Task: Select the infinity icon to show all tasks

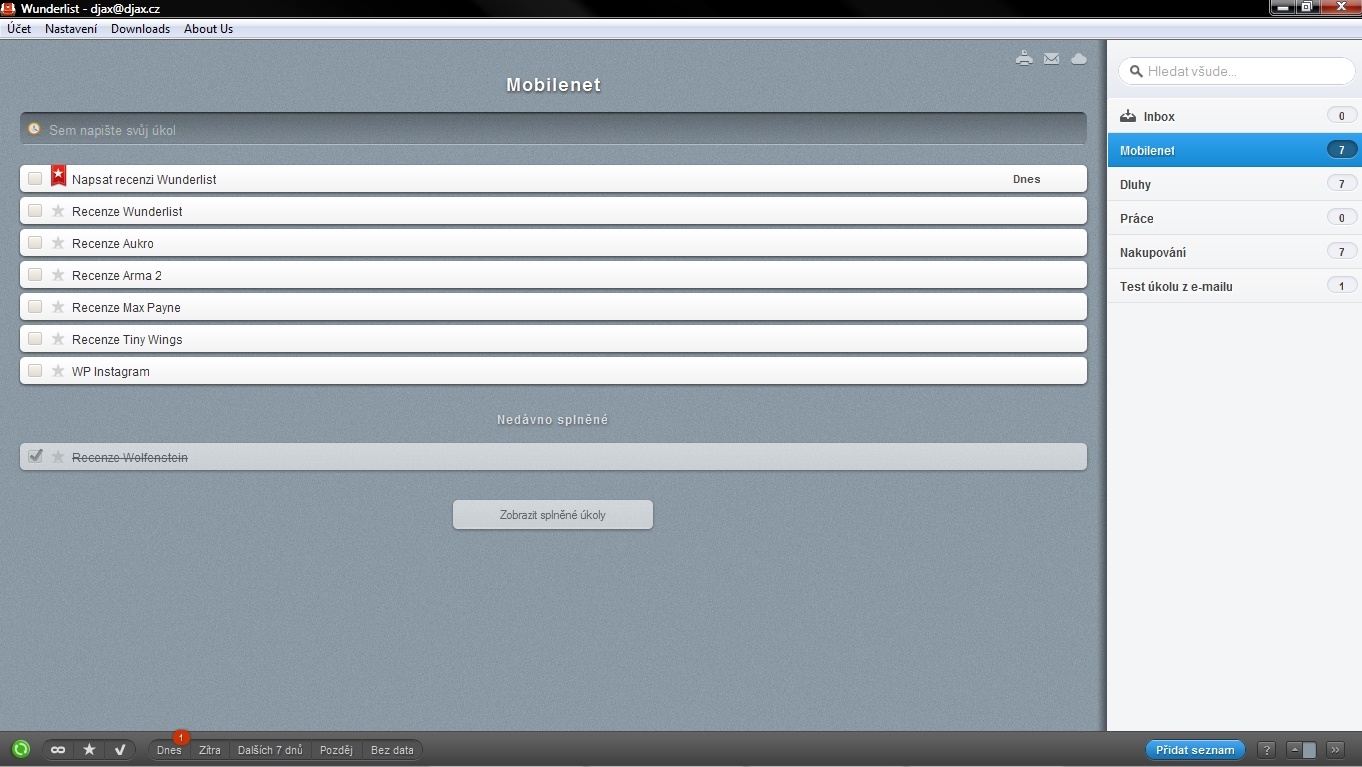Action: tap(57, 749)
